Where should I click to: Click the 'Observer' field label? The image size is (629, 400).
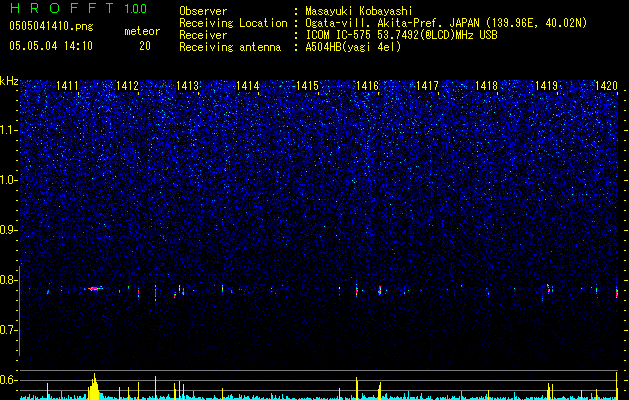[203, 11]
